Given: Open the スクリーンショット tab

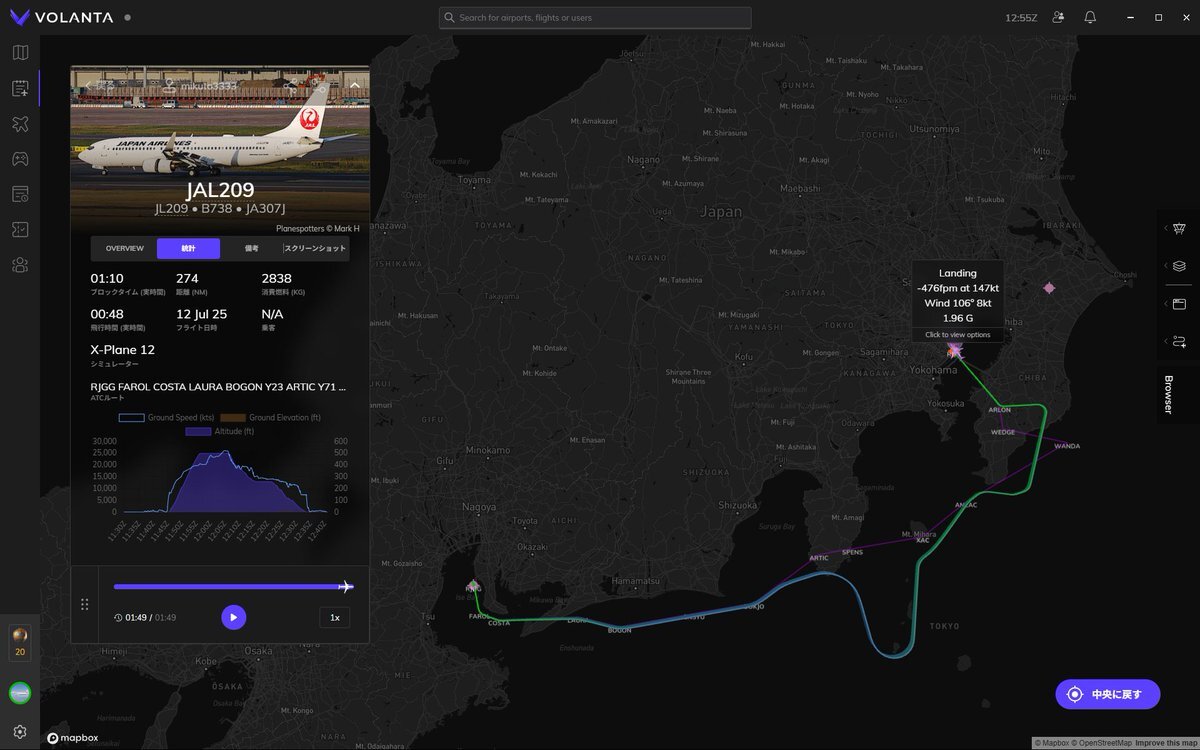Looking at the screenshot, I should (x=316, y=248).
